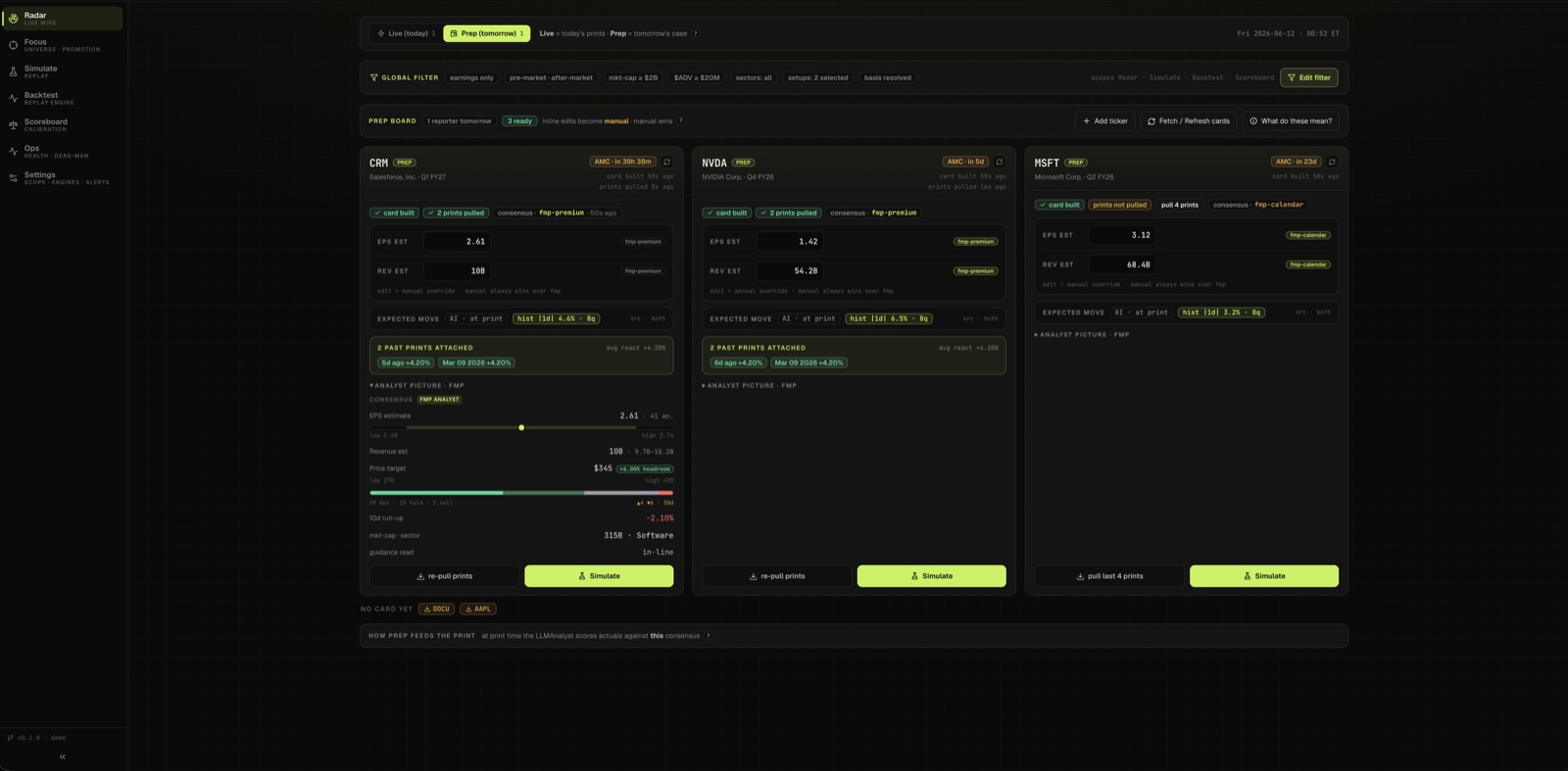1568x771 pixels.
Task: Expand NVDA Analyst Picture section
Action: [750, 385]
